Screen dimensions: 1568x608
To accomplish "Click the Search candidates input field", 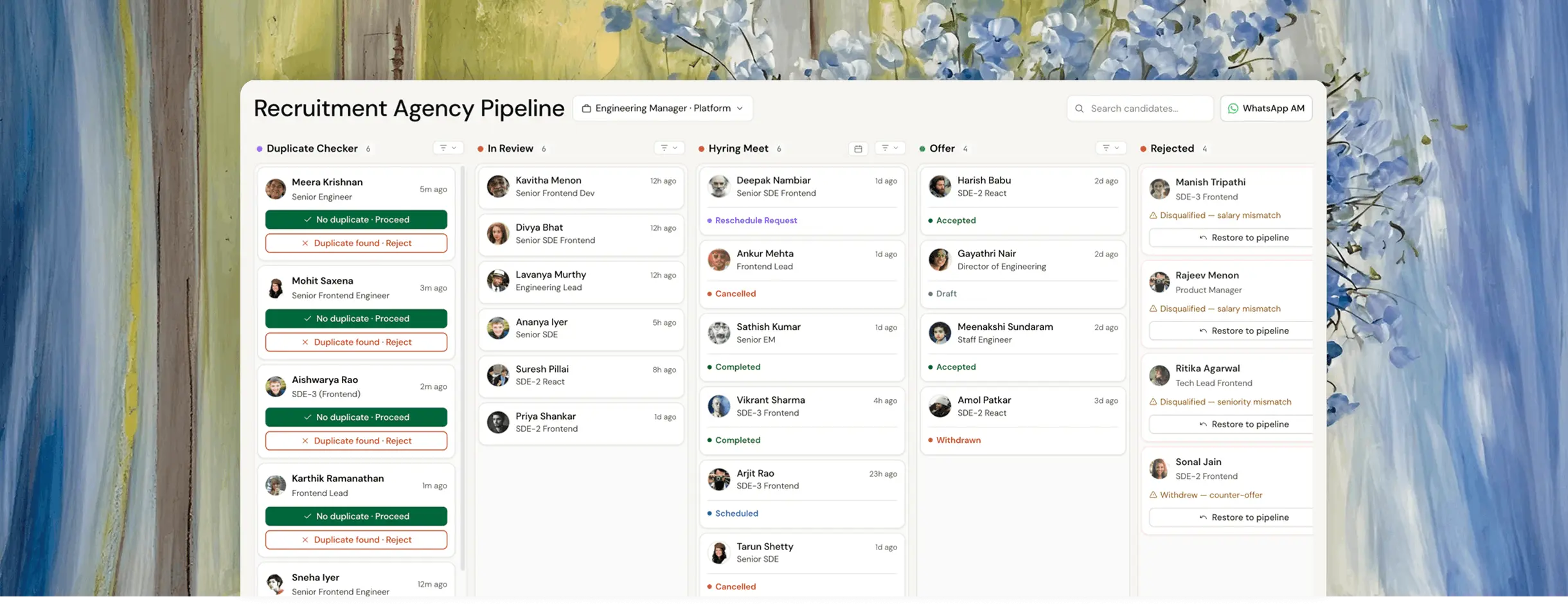I will 1140,108.
